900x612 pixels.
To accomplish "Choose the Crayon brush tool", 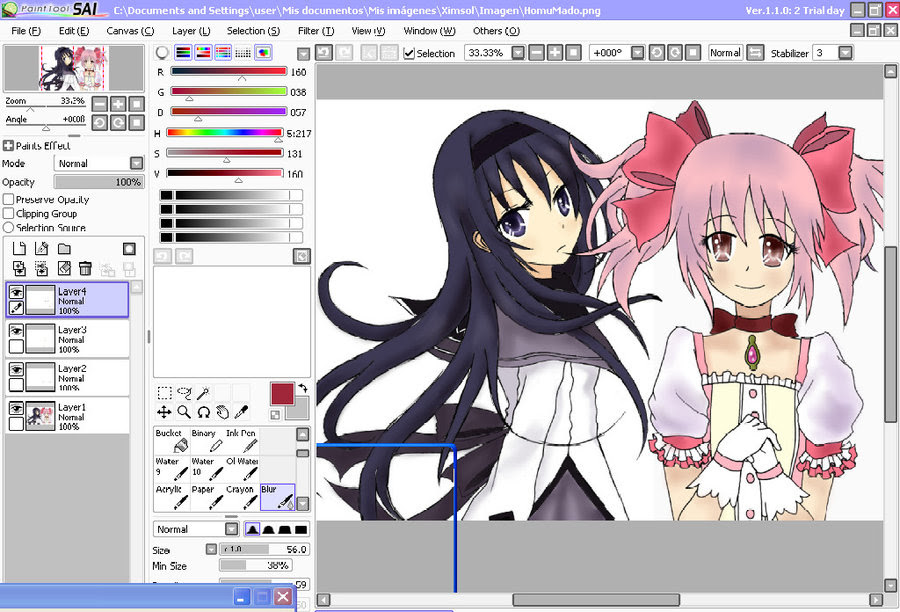I will tap(242, 497).
